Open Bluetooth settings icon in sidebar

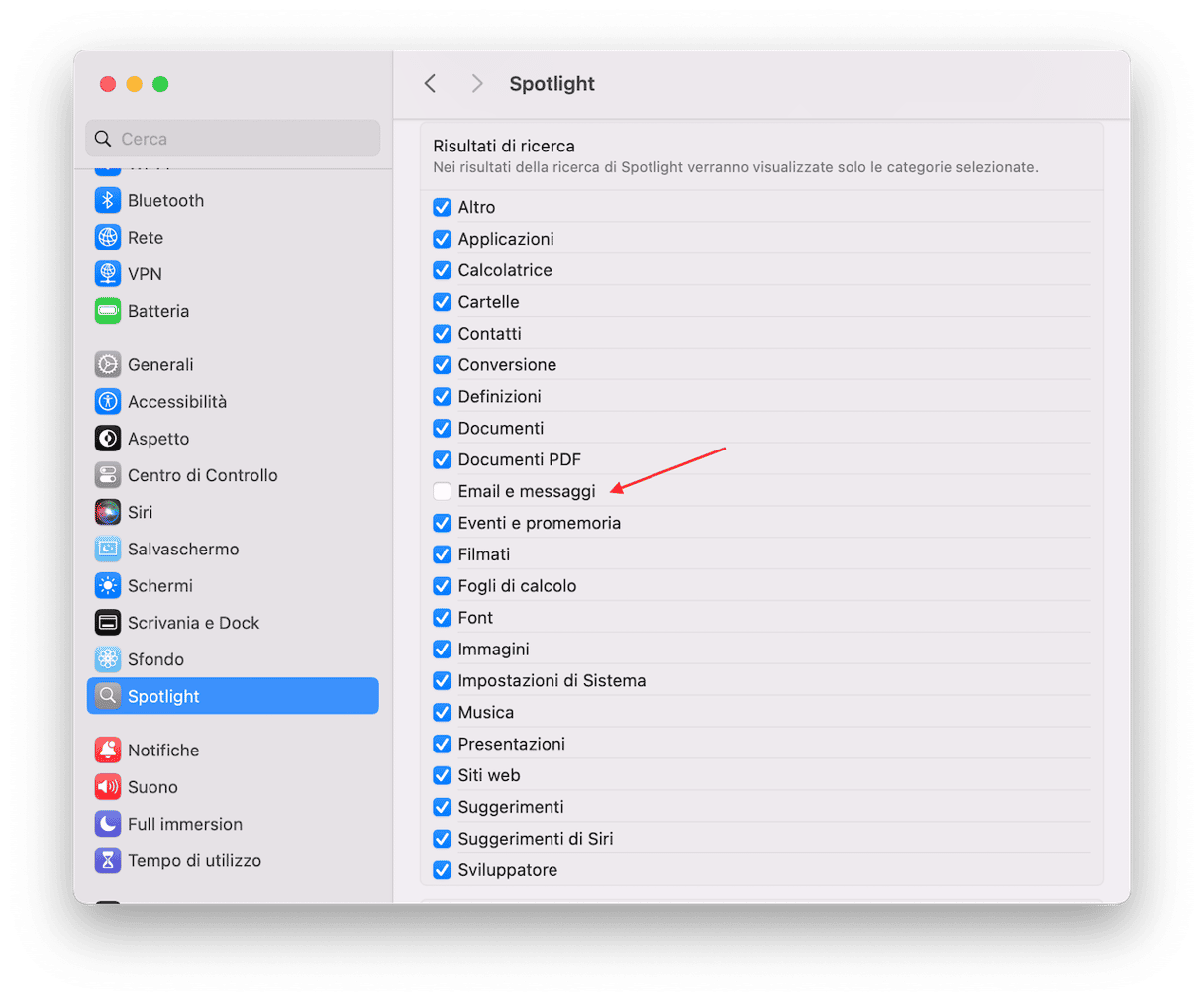point(108,200)
